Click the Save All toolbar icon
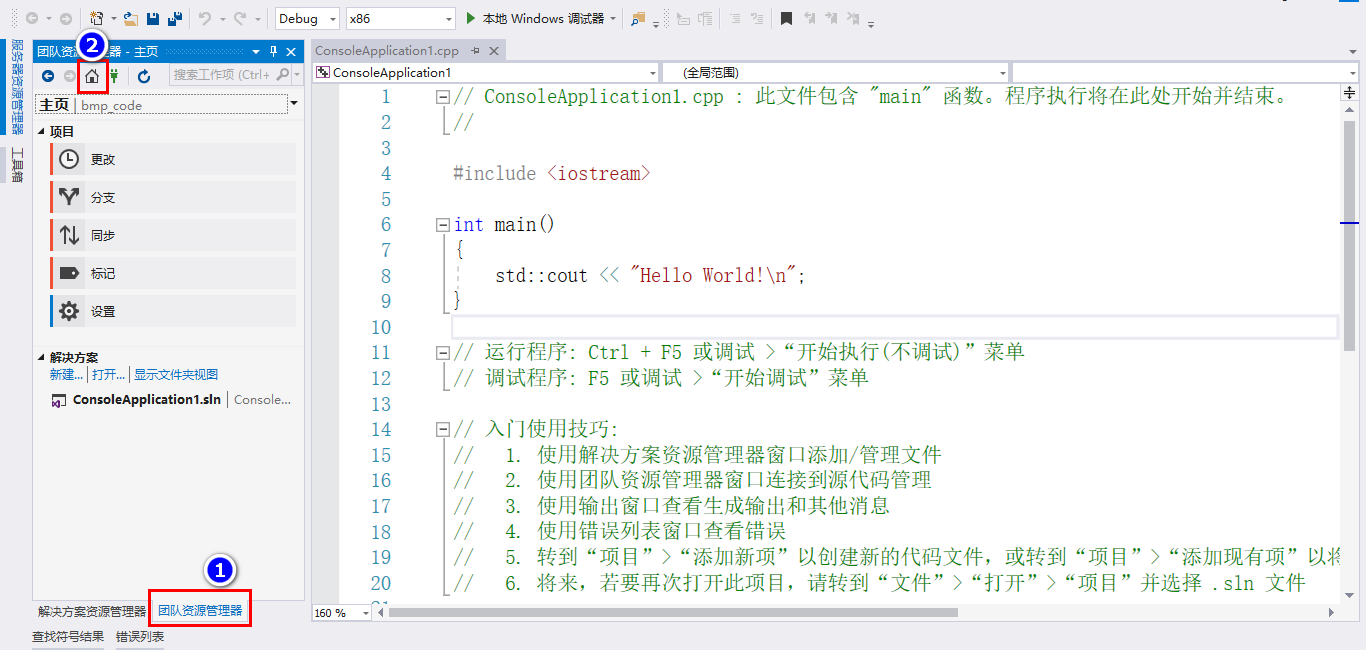 175,18
